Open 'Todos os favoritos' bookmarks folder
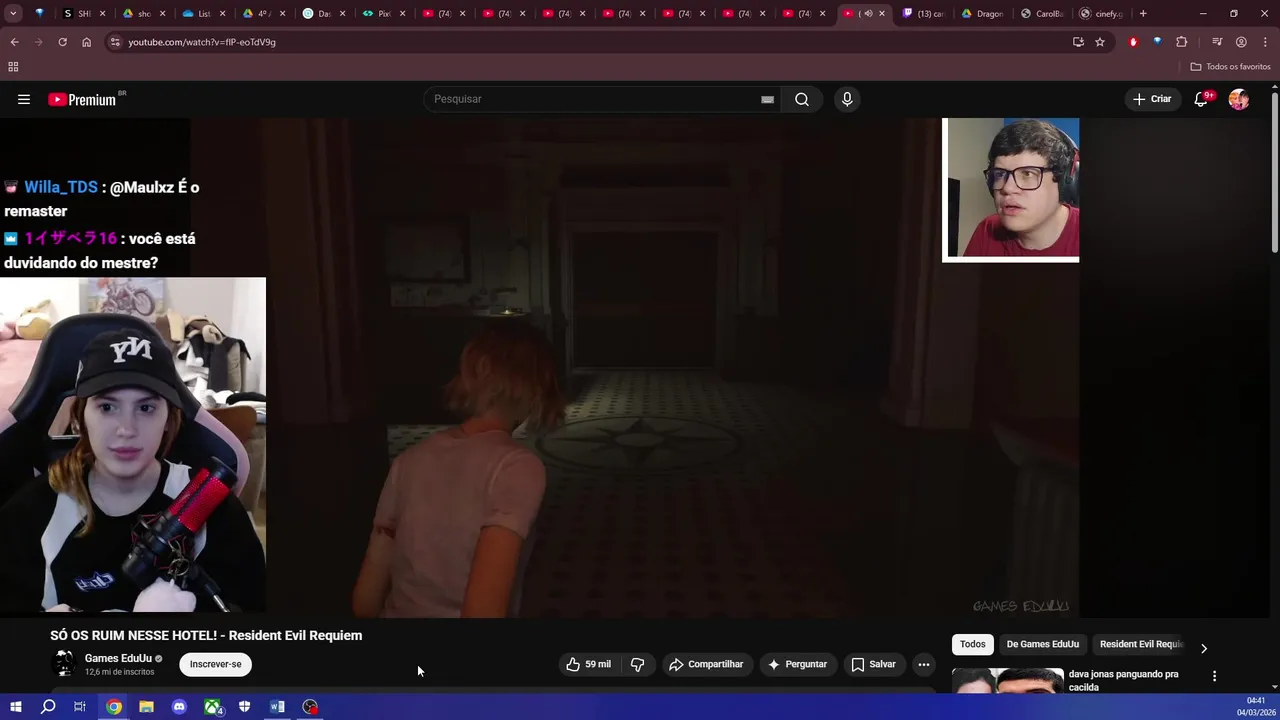The height and width of the screenshot is (720, 1280). tap(1230, 67)
